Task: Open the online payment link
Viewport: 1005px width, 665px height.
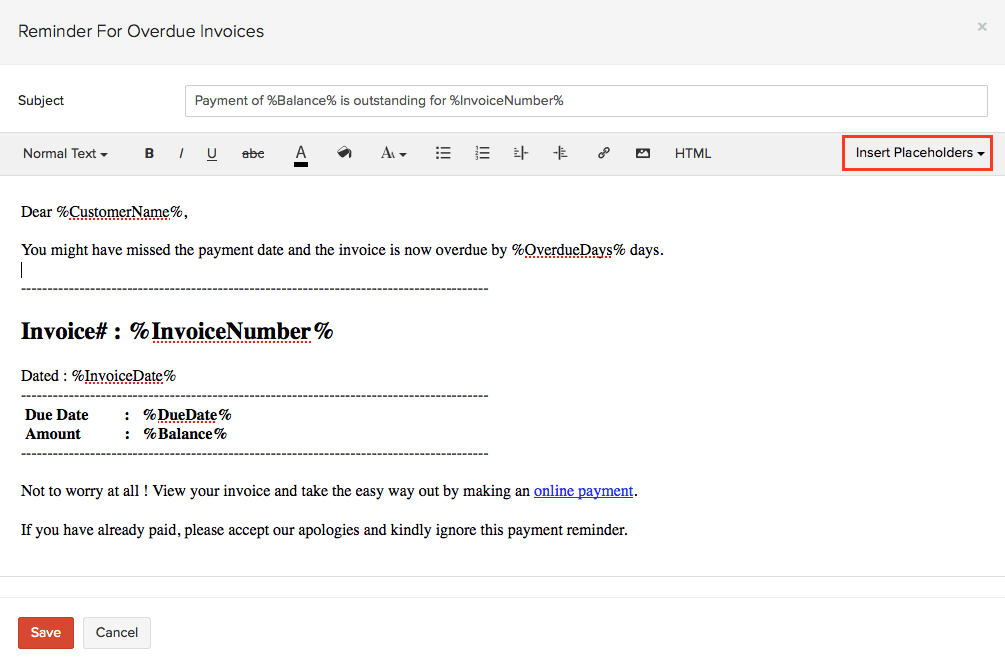Action: (x=583, y=490)
